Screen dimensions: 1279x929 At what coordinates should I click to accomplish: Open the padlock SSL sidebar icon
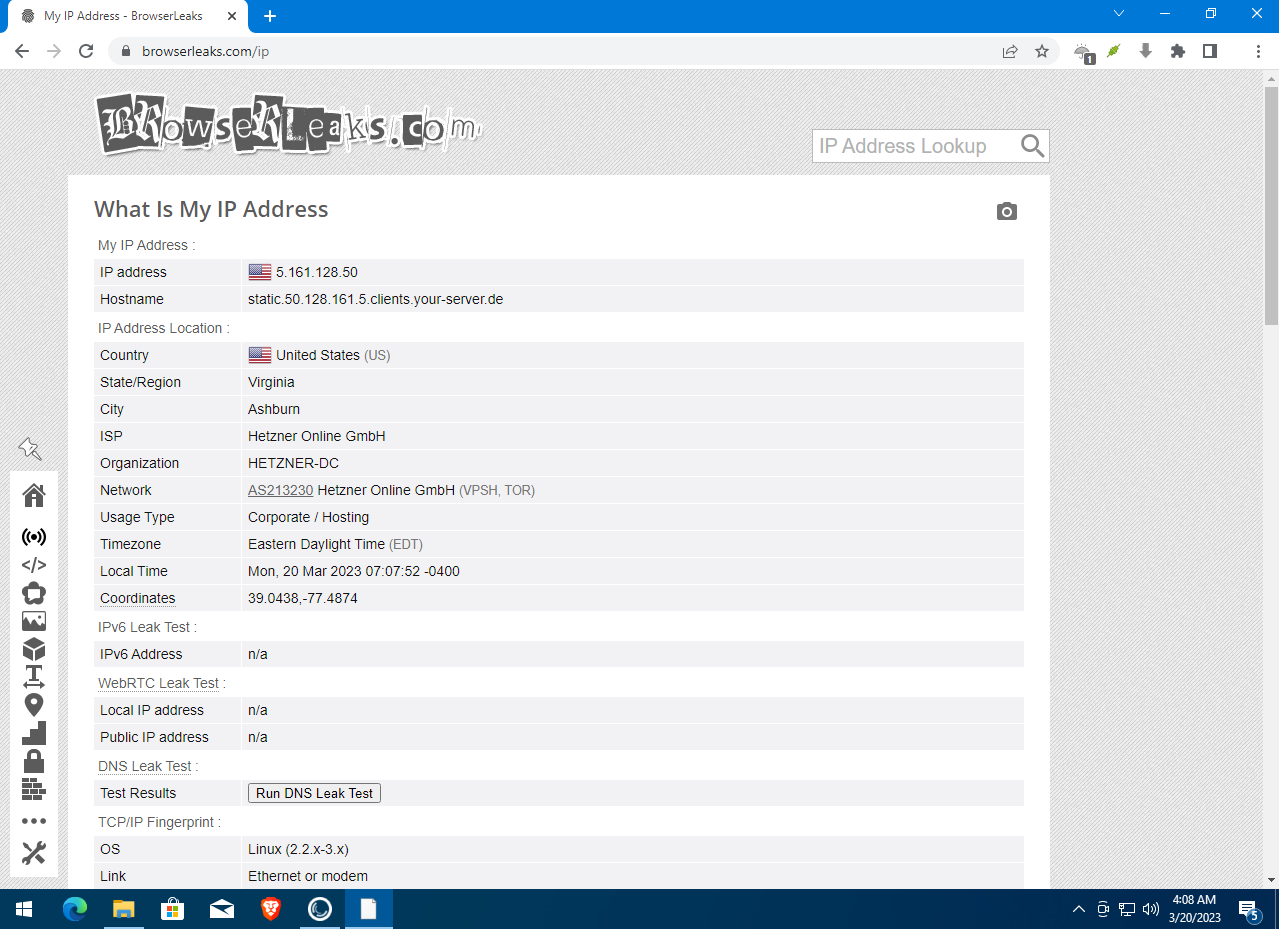[34, 761]
